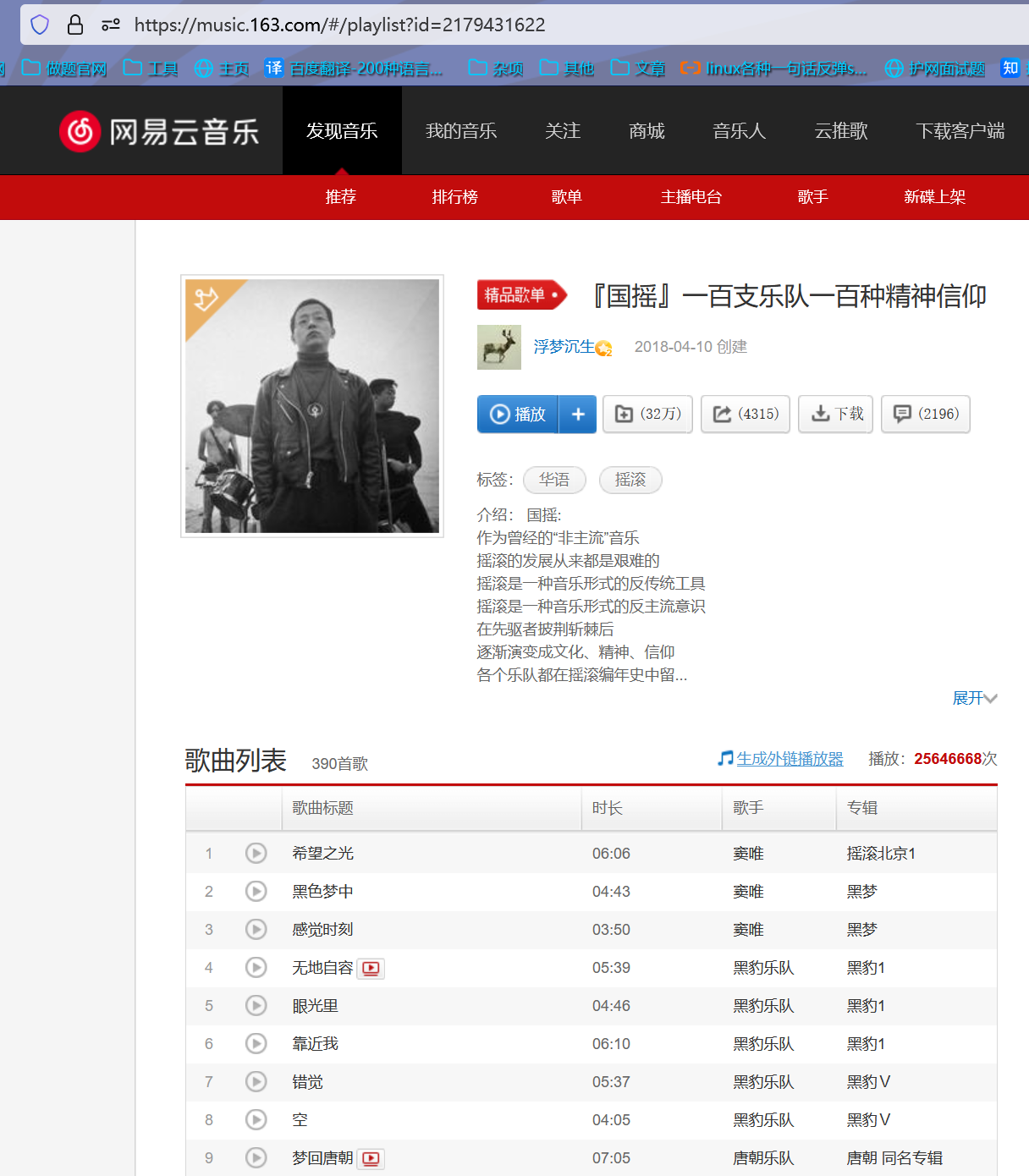Play song 眼光里

pyautogui.click(x=256, y=1005)
